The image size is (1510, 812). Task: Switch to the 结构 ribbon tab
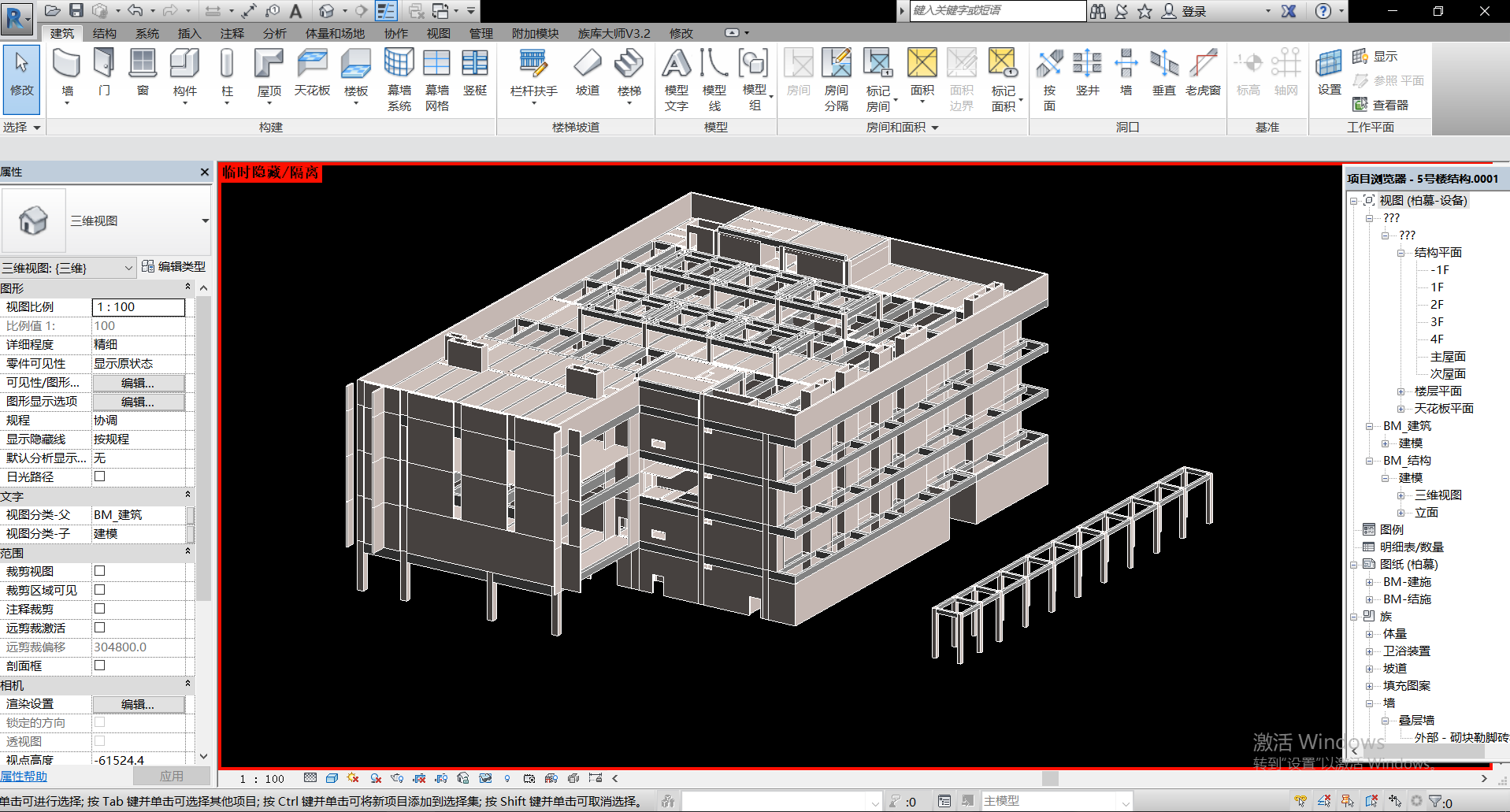pyautogui.click(x=104, y=33)
